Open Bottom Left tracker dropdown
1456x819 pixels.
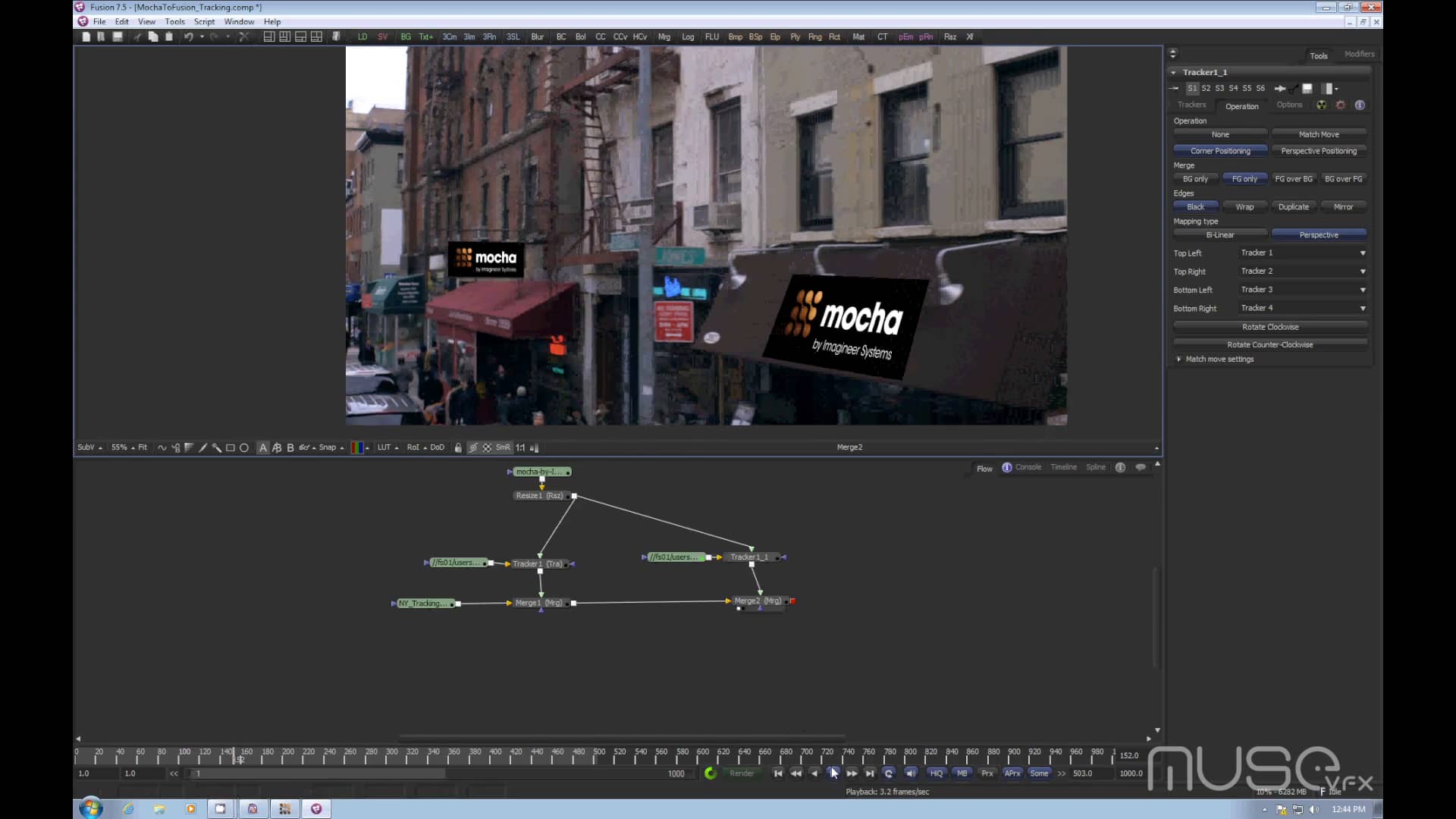coord(1303,290)
